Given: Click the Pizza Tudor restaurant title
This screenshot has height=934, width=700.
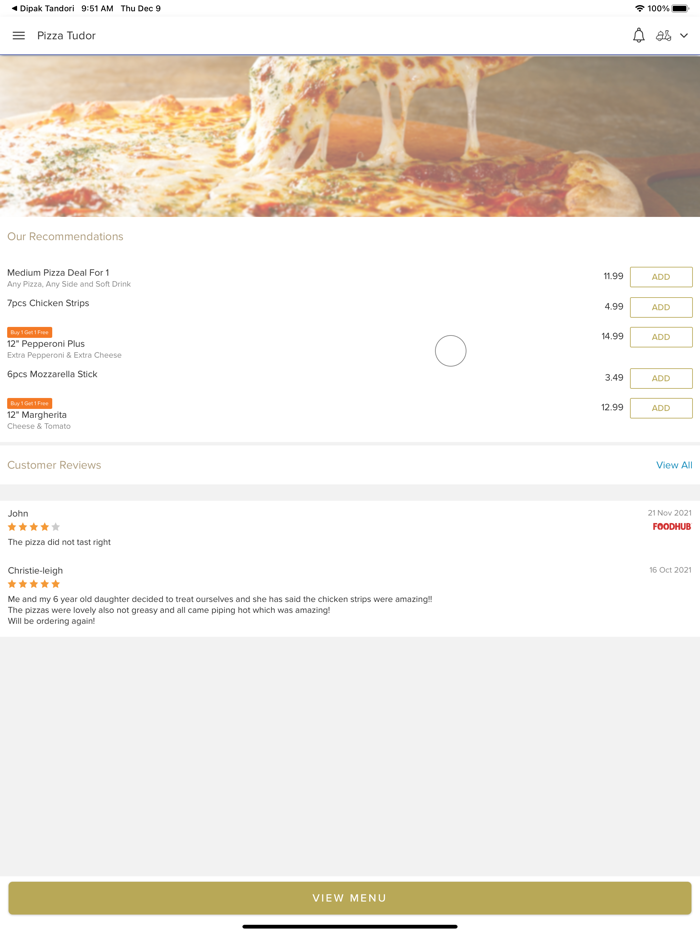Looking at the screenshot, I should (x=65, y=36).
